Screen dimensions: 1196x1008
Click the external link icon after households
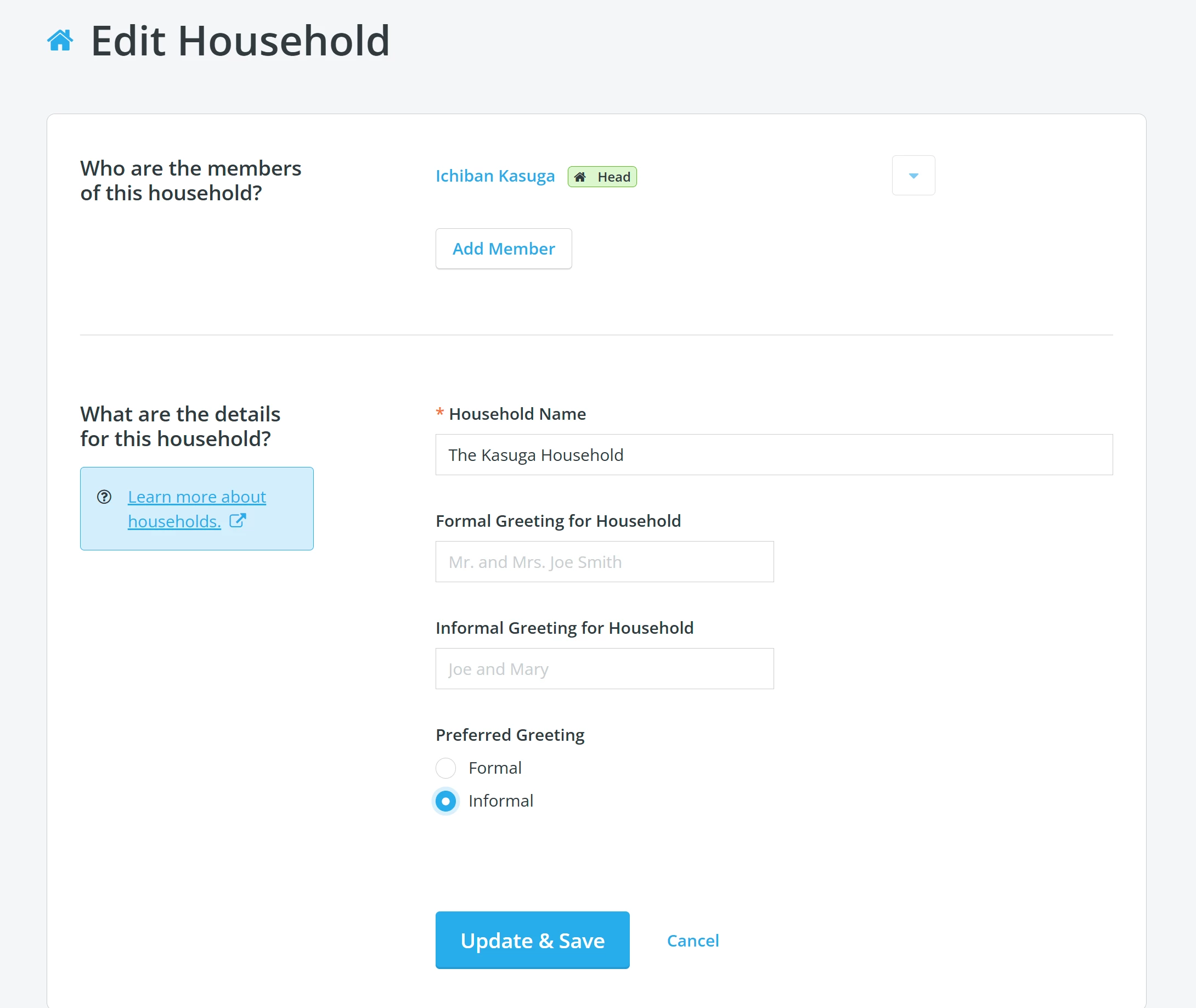click(238, 521)
